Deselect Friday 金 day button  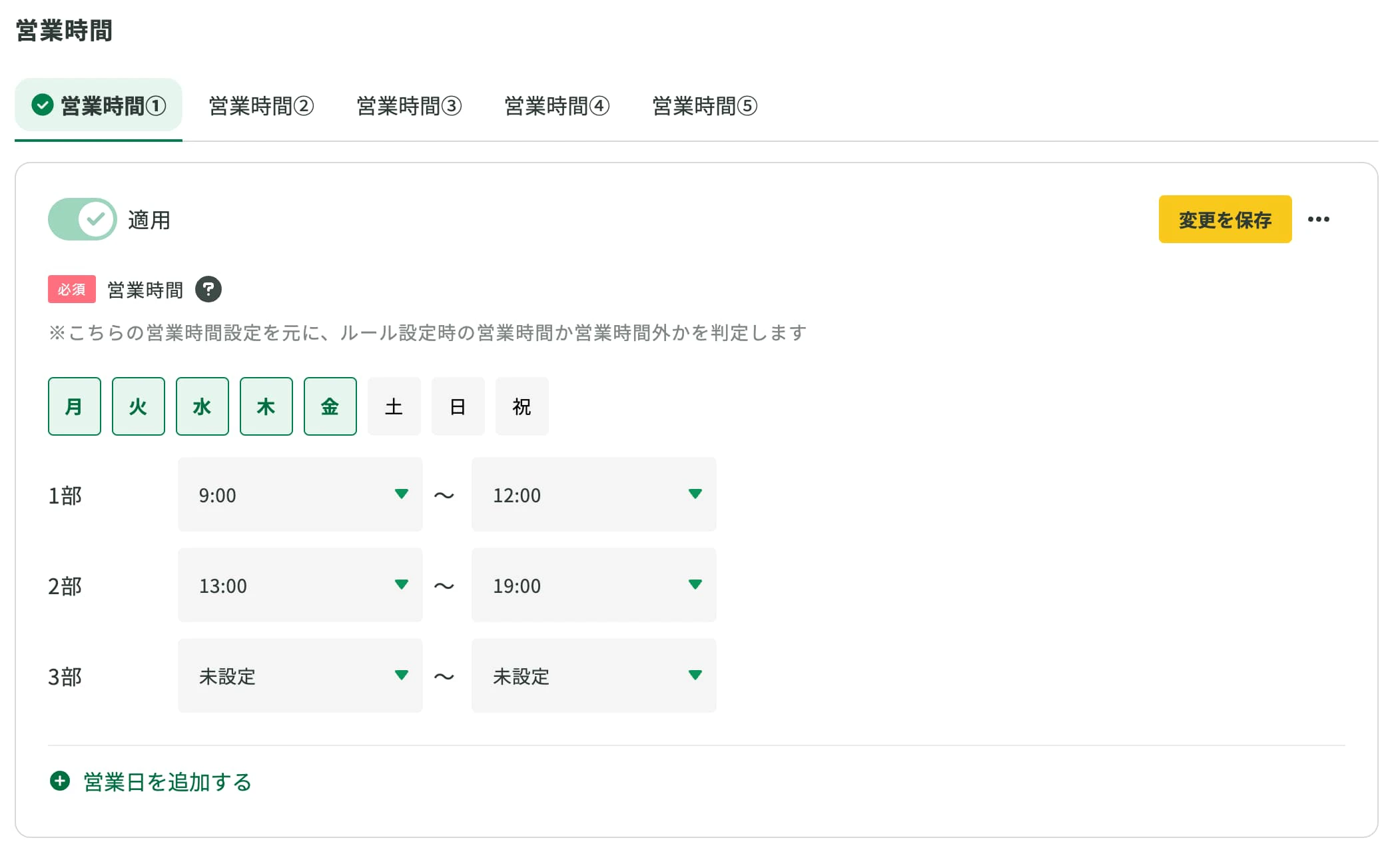pos(330,406)
